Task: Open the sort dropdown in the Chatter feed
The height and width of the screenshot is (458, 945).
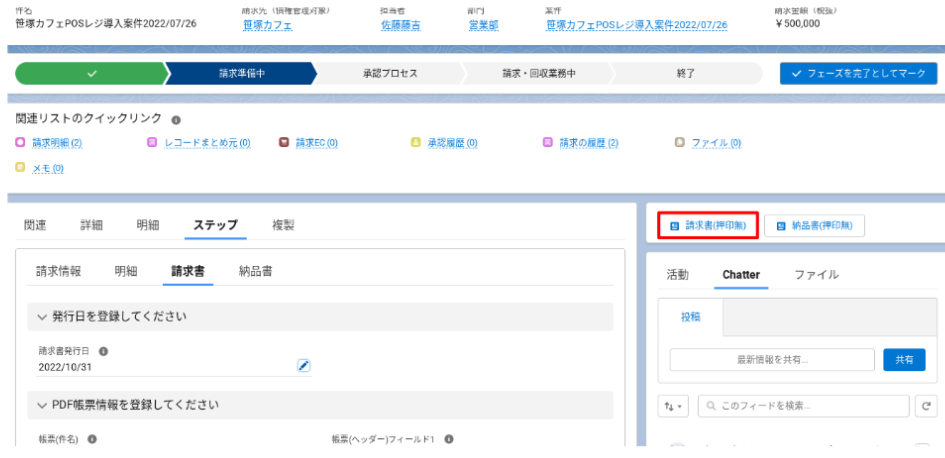Action: pyautogui.click(x=673, y=406)
